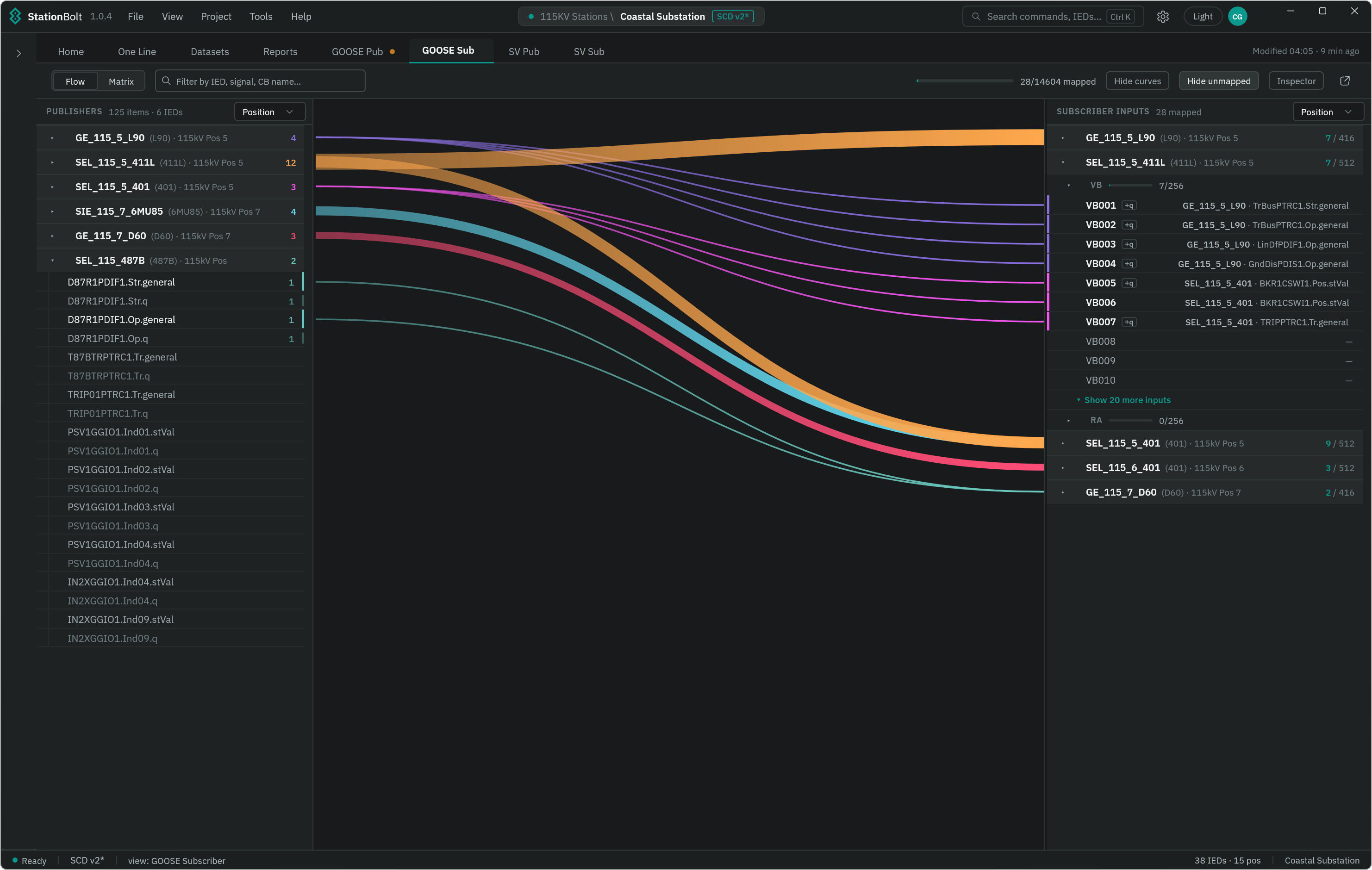1372x870 pixels.
Task: Click the VB group progress bar
Action: [1130, 185]
